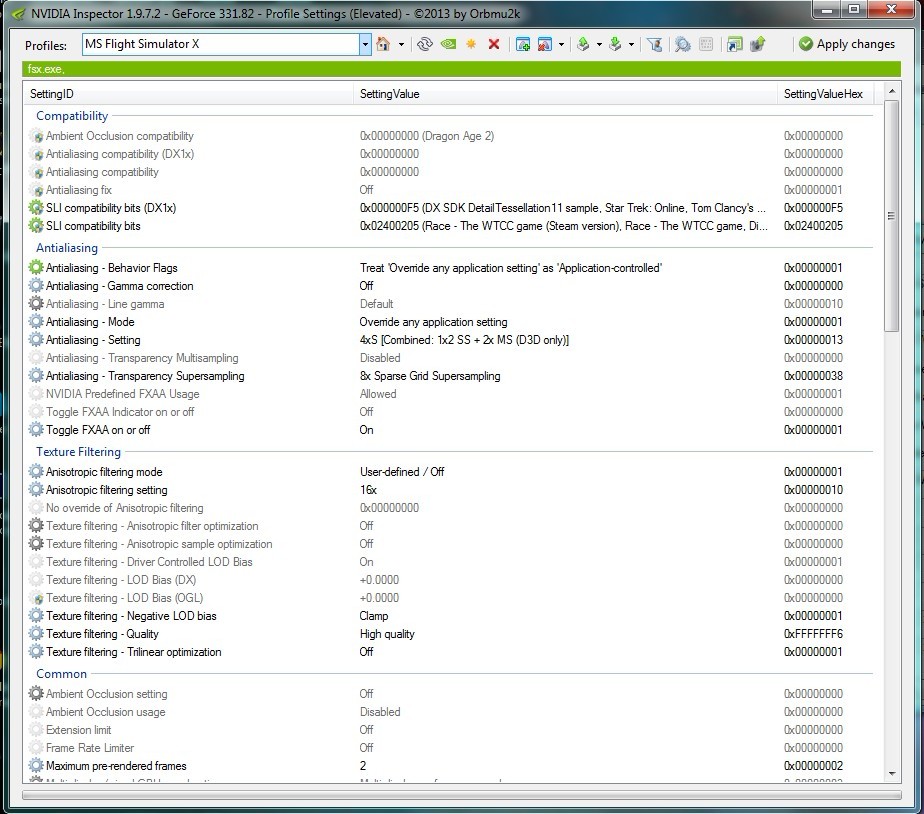This screenshot has height=814, width=924.
Task: Restore NVIDIA defaults with the green logo icon
Action: 448,44
